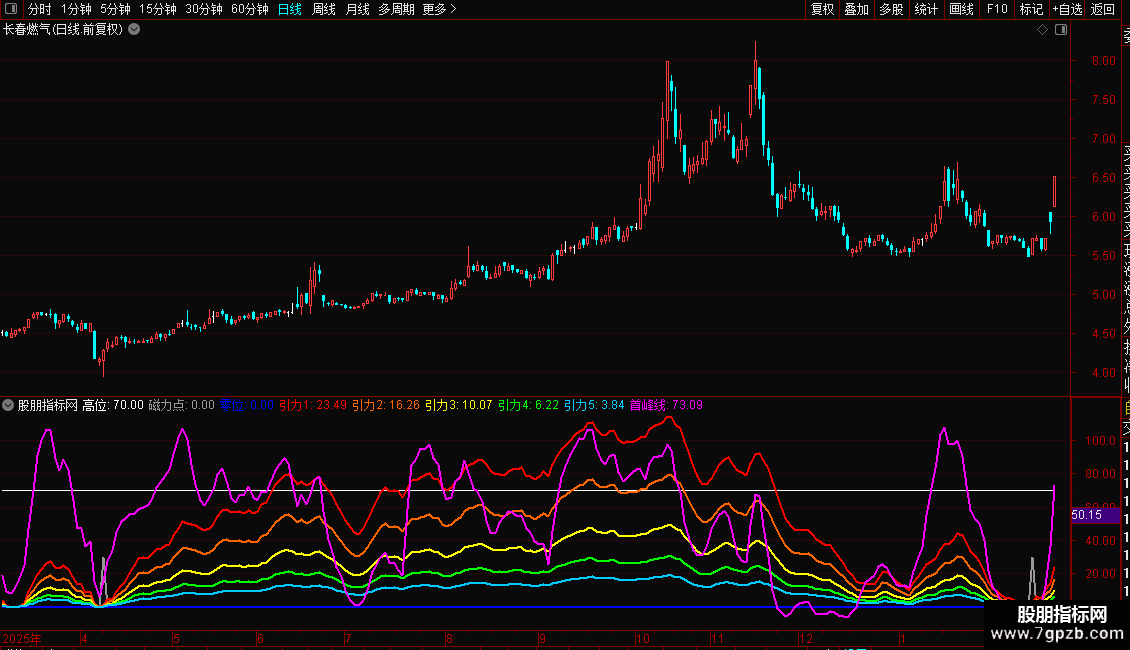Select the 引力5: 3.84 label
Image resolution: width=1130 pixels, height=650 pixels.
594,405
